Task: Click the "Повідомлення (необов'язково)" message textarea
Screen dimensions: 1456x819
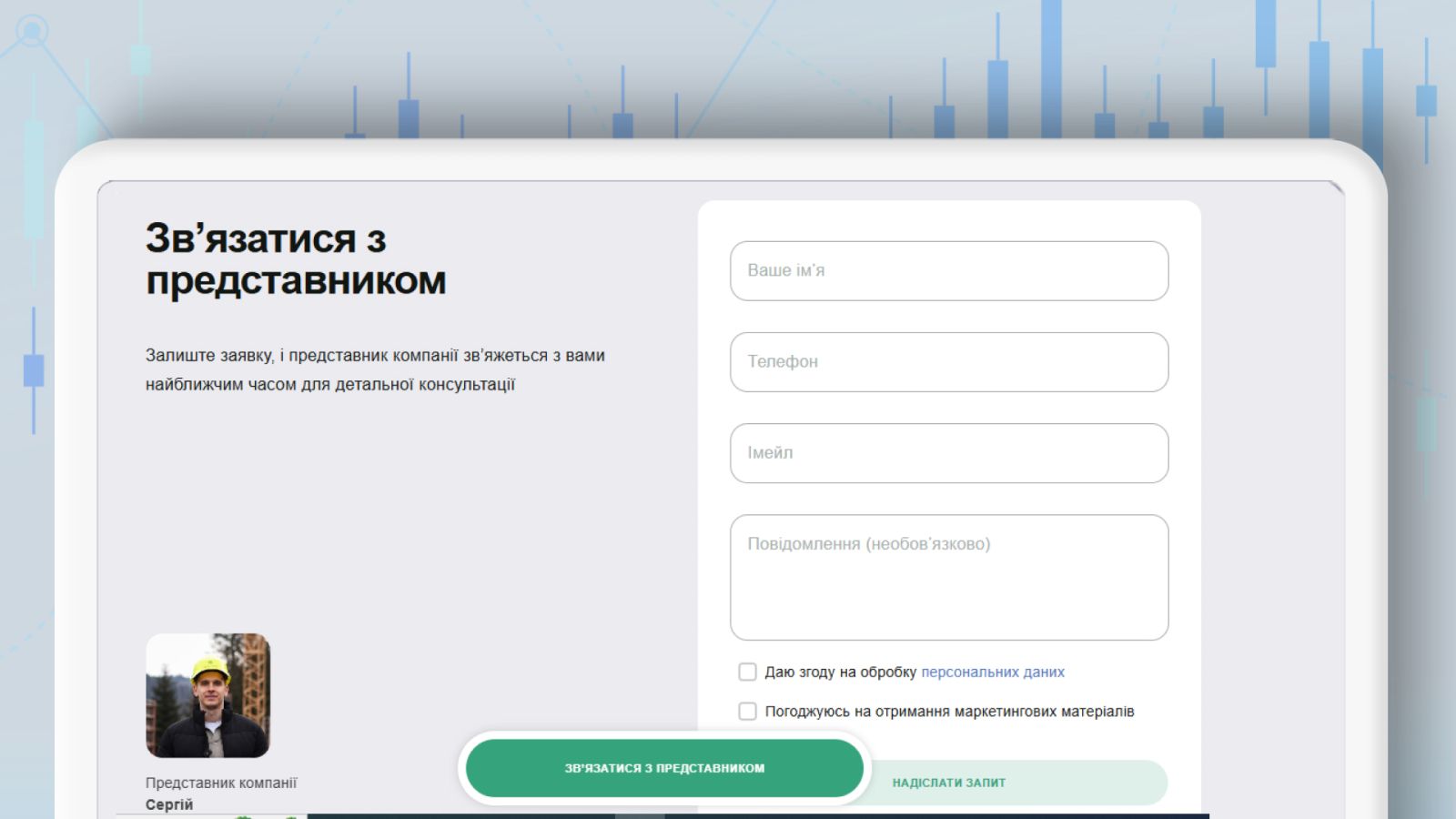Action: pyautogui.click(x=948, y=577)
